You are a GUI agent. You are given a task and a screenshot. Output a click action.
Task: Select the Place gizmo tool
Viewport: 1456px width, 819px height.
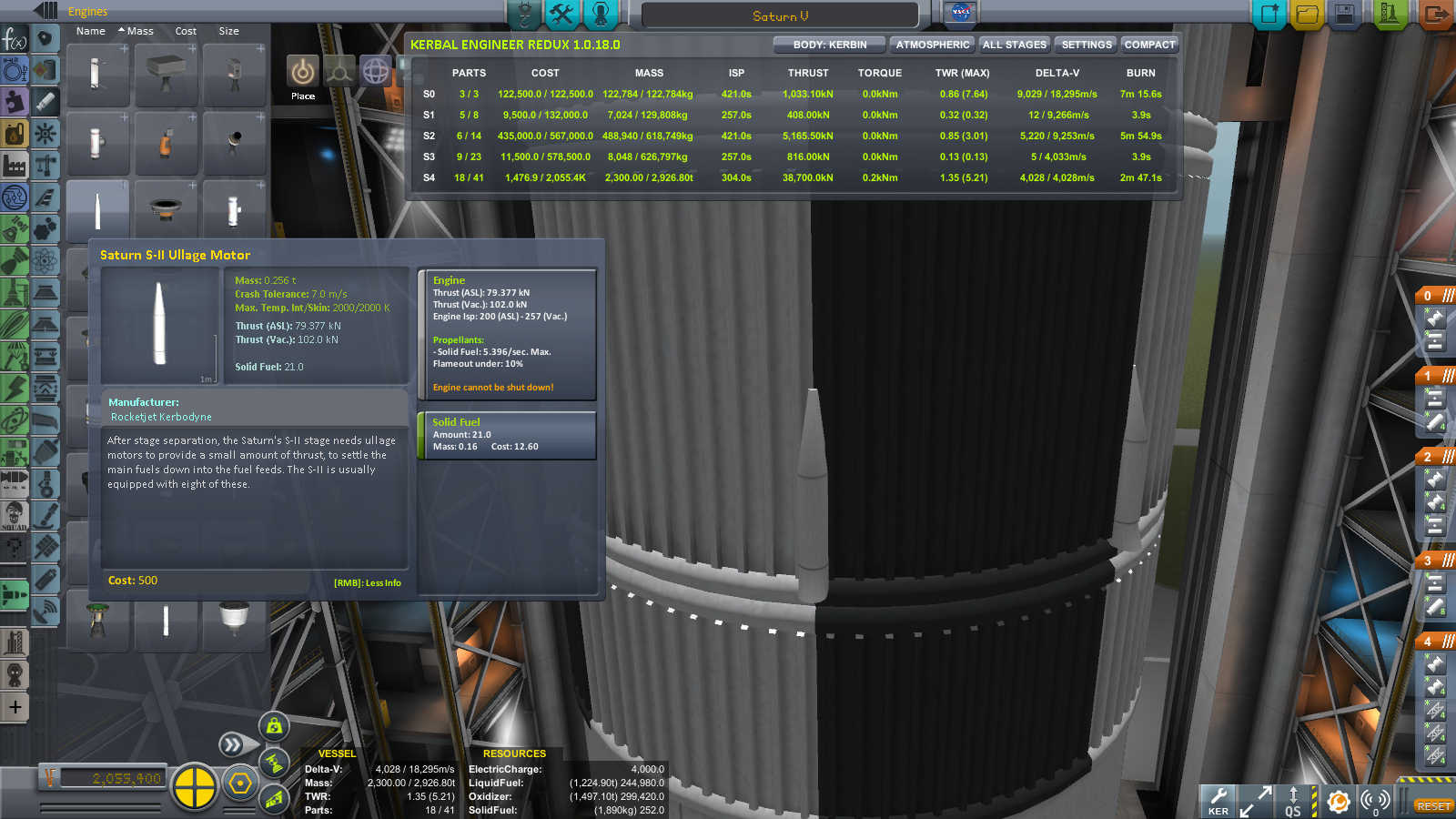point(303,71)
